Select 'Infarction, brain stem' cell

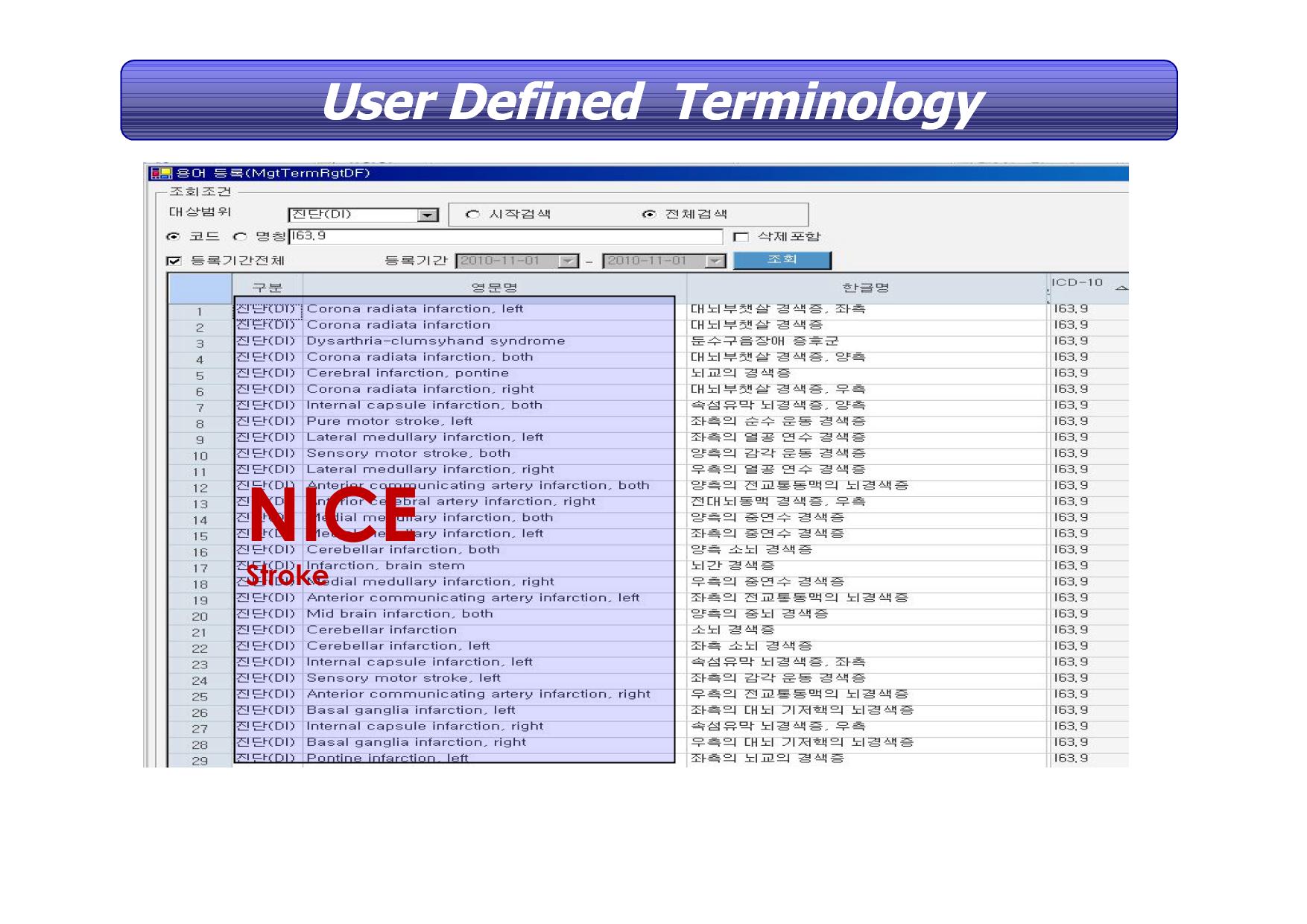point(494,566)
